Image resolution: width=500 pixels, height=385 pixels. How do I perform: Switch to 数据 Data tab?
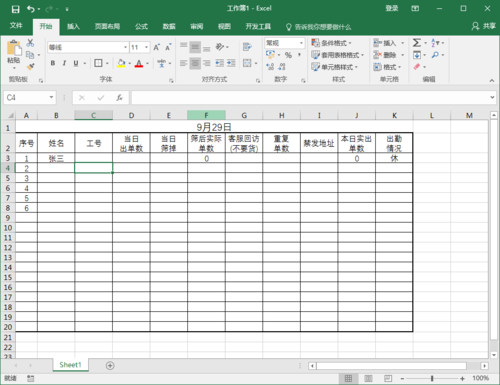[169, 26]
